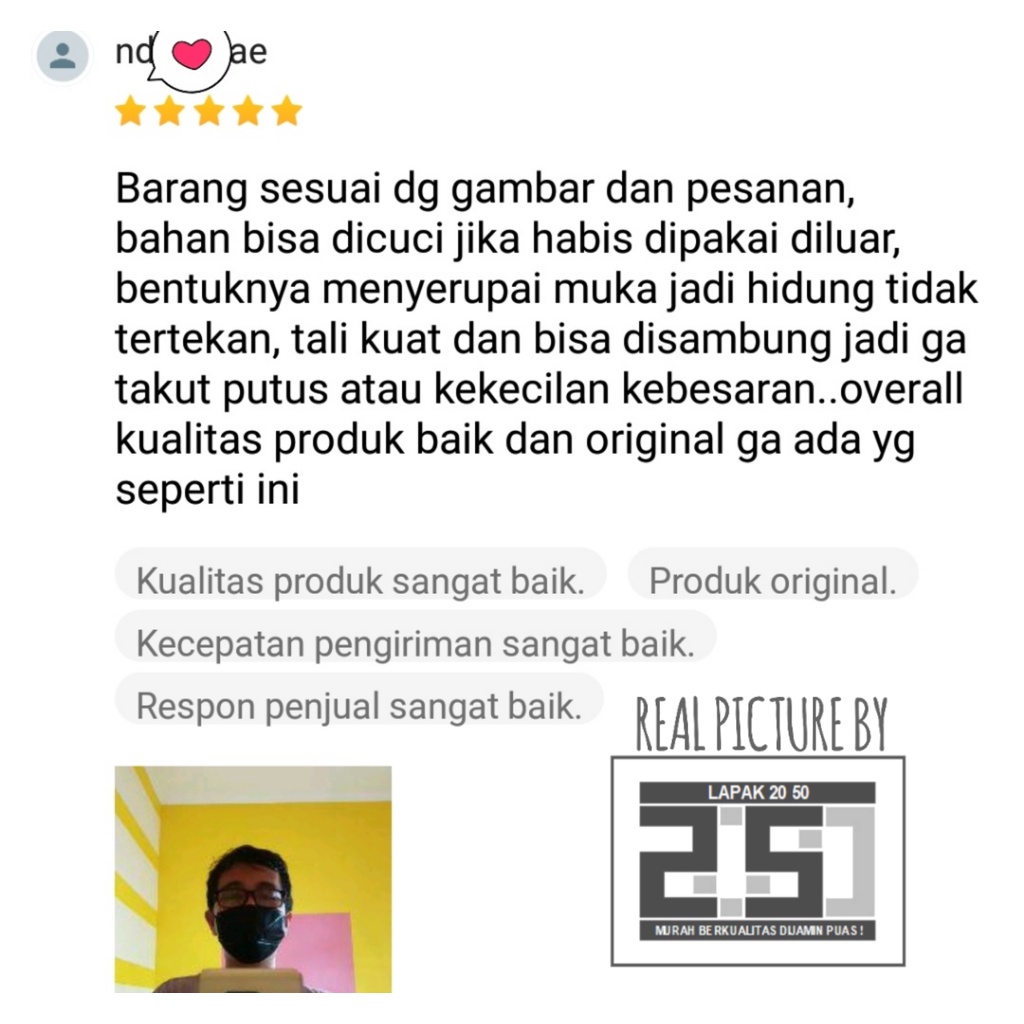Open the review photo of masked man
Image resolution: width=1024 pixels, height=1024 pixels.
(253, 879)
